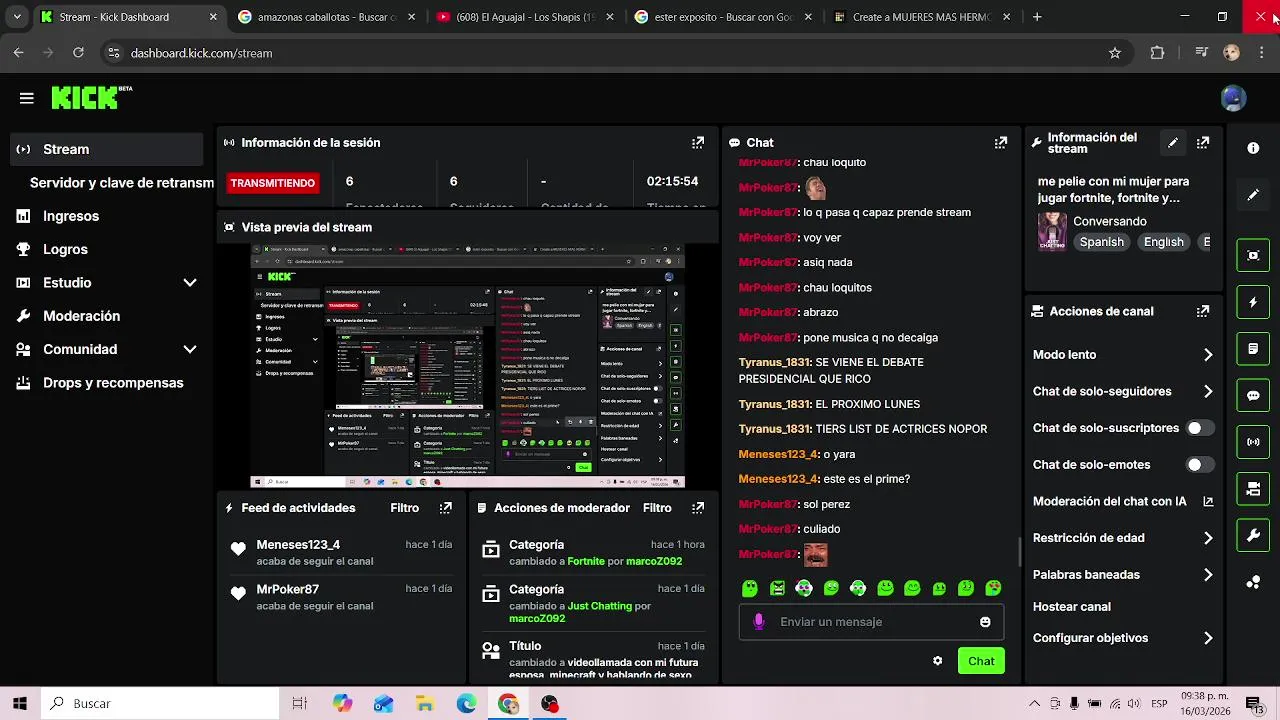Open File Explorer from the taskbar
Viewport: 1280px width, 720px height.
click(424, 704)
